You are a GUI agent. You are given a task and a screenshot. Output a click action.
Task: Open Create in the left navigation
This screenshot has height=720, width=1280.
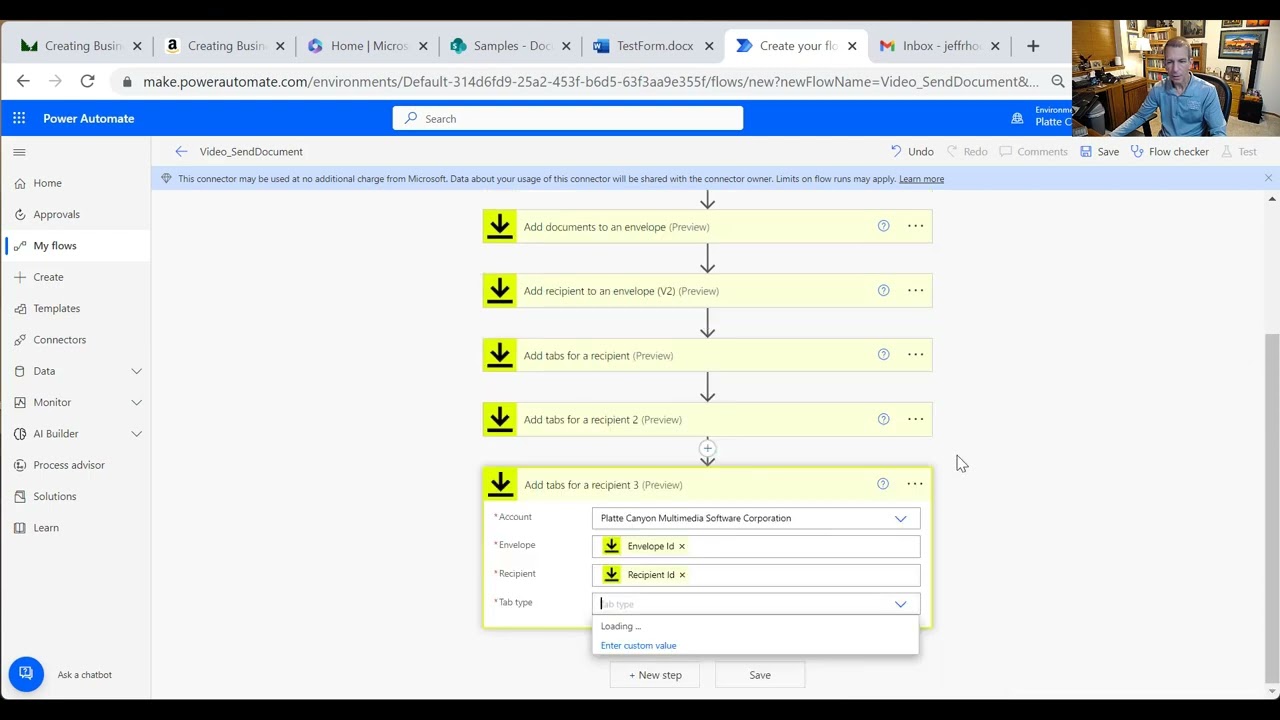point(76,277)
